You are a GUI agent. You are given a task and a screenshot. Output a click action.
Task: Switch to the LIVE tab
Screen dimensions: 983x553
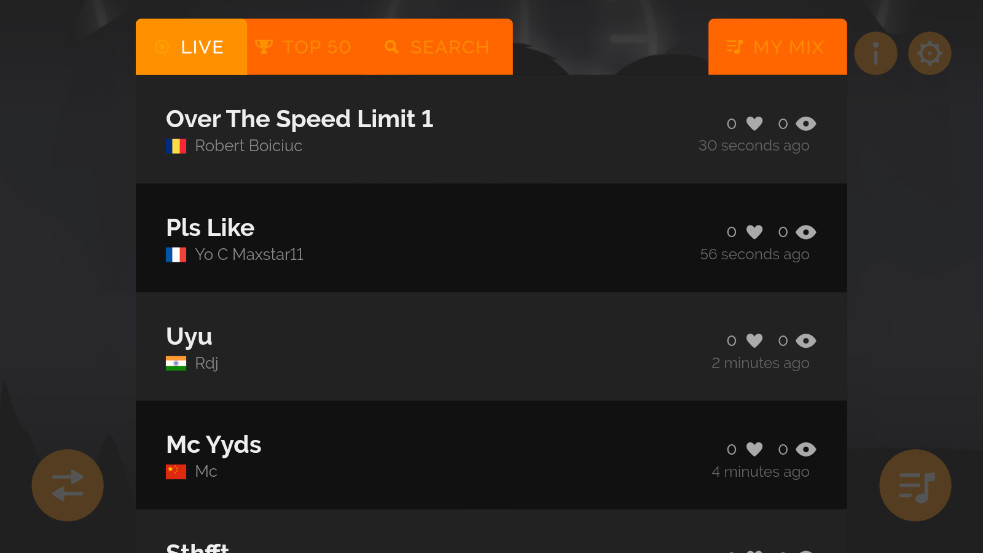click(x=191, y=47)
